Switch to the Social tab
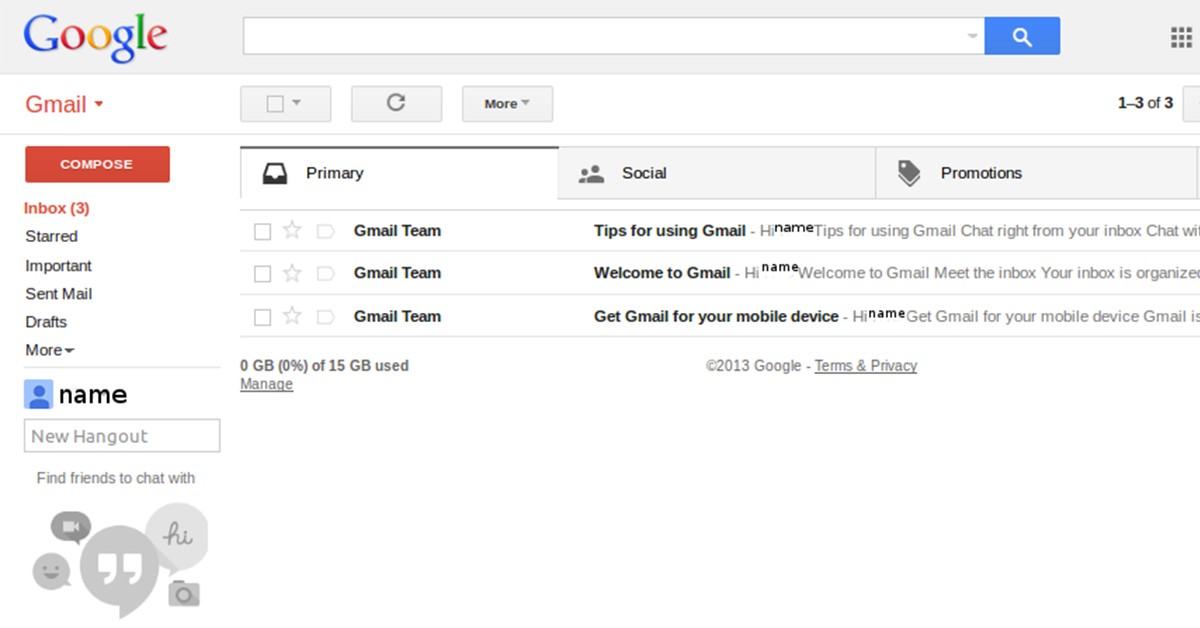 (x=716, y=173)
